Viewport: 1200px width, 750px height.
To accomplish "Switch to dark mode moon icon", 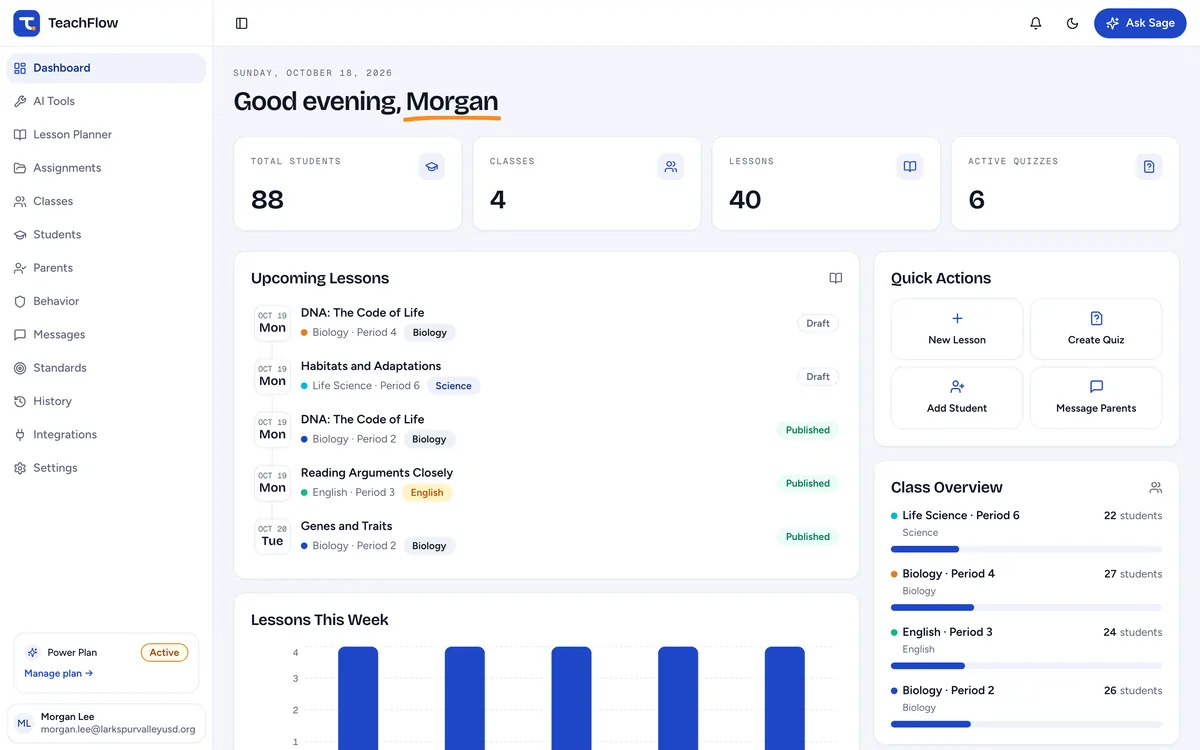I will [x=1073, y=23].
